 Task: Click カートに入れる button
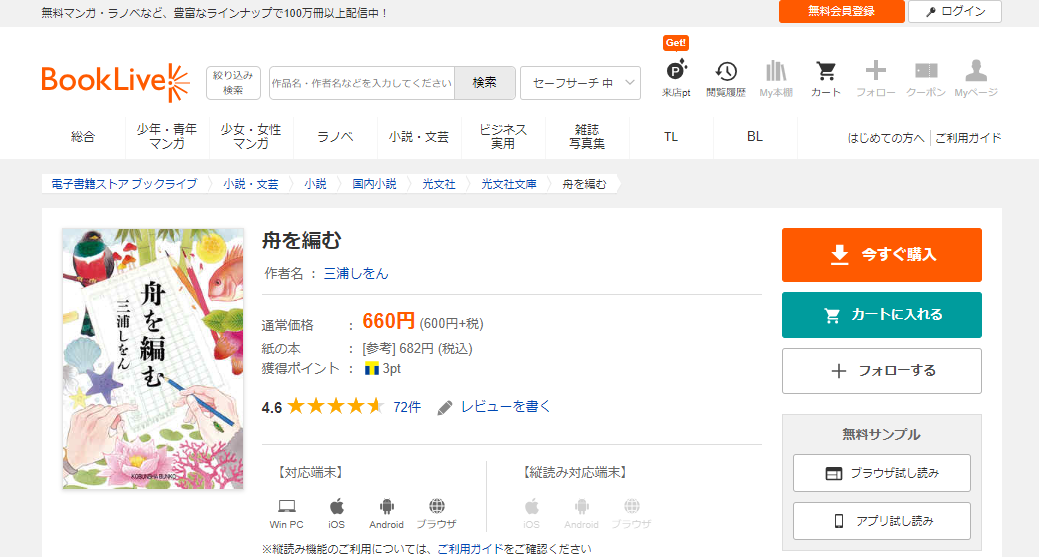tap(881, 315)
